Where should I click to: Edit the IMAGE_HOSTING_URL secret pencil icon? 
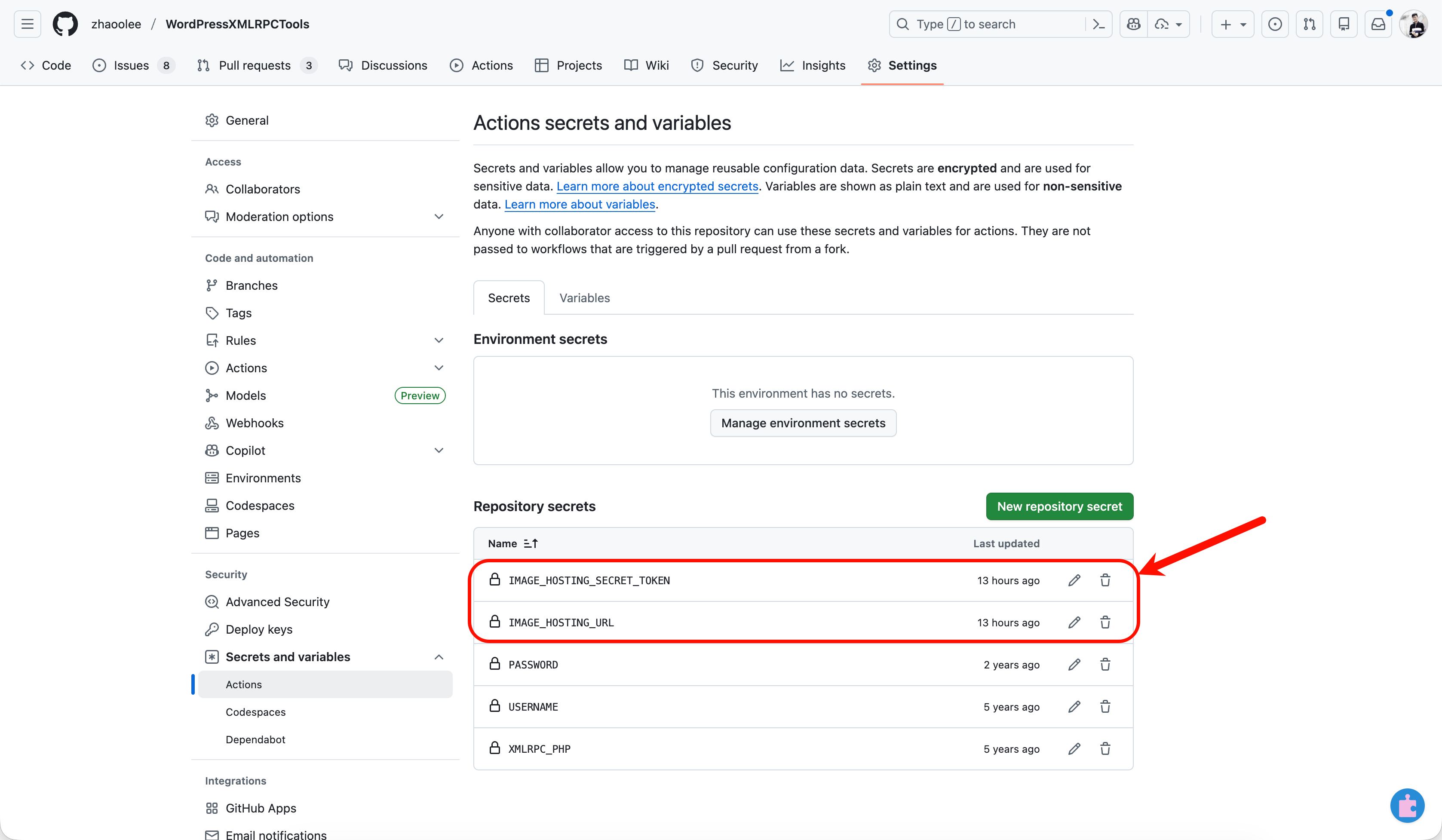(x=1074, y=622)
